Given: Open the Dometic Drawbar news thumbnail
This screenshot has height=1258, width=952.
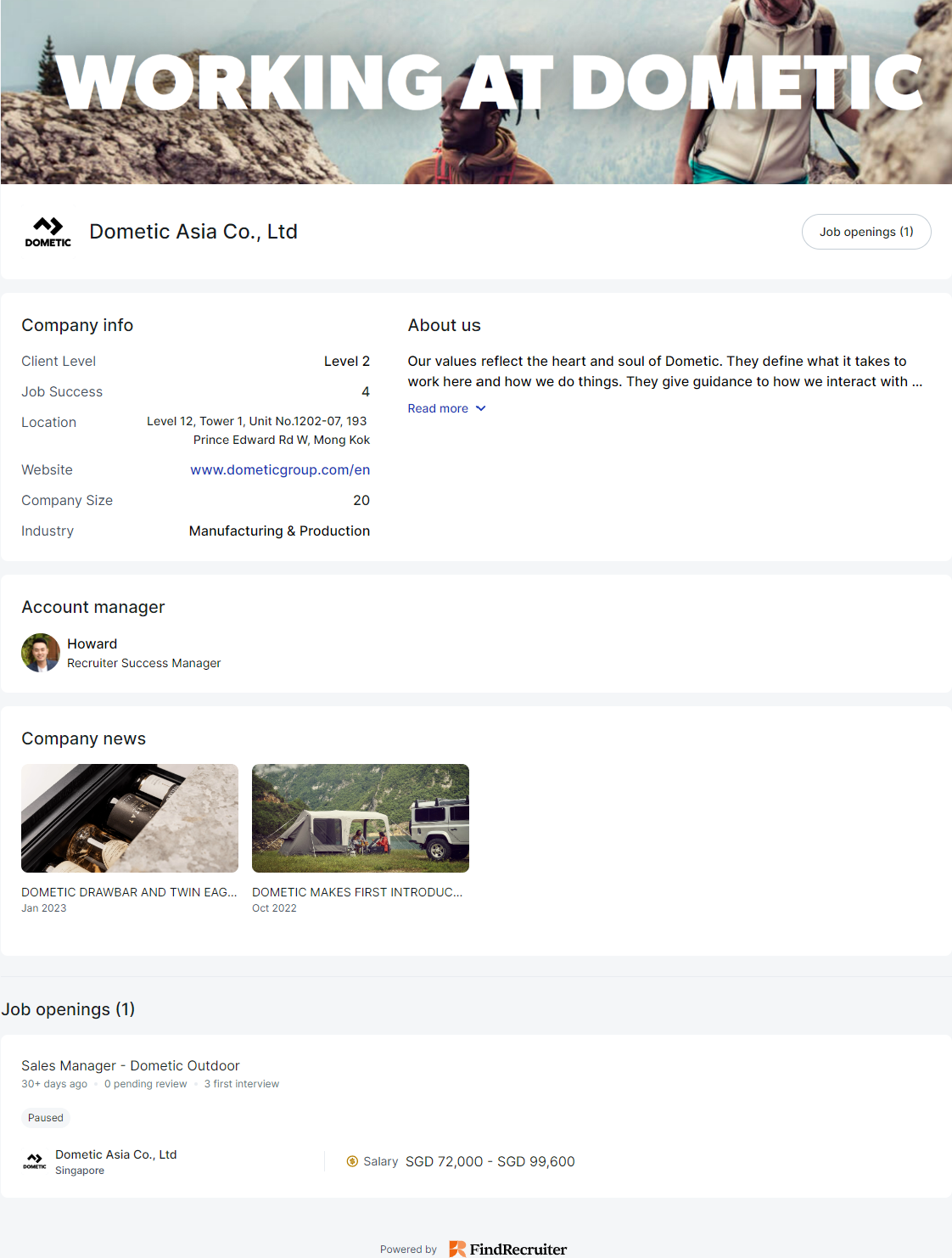Looking at the screenshot, I should (x=130, y=818).
